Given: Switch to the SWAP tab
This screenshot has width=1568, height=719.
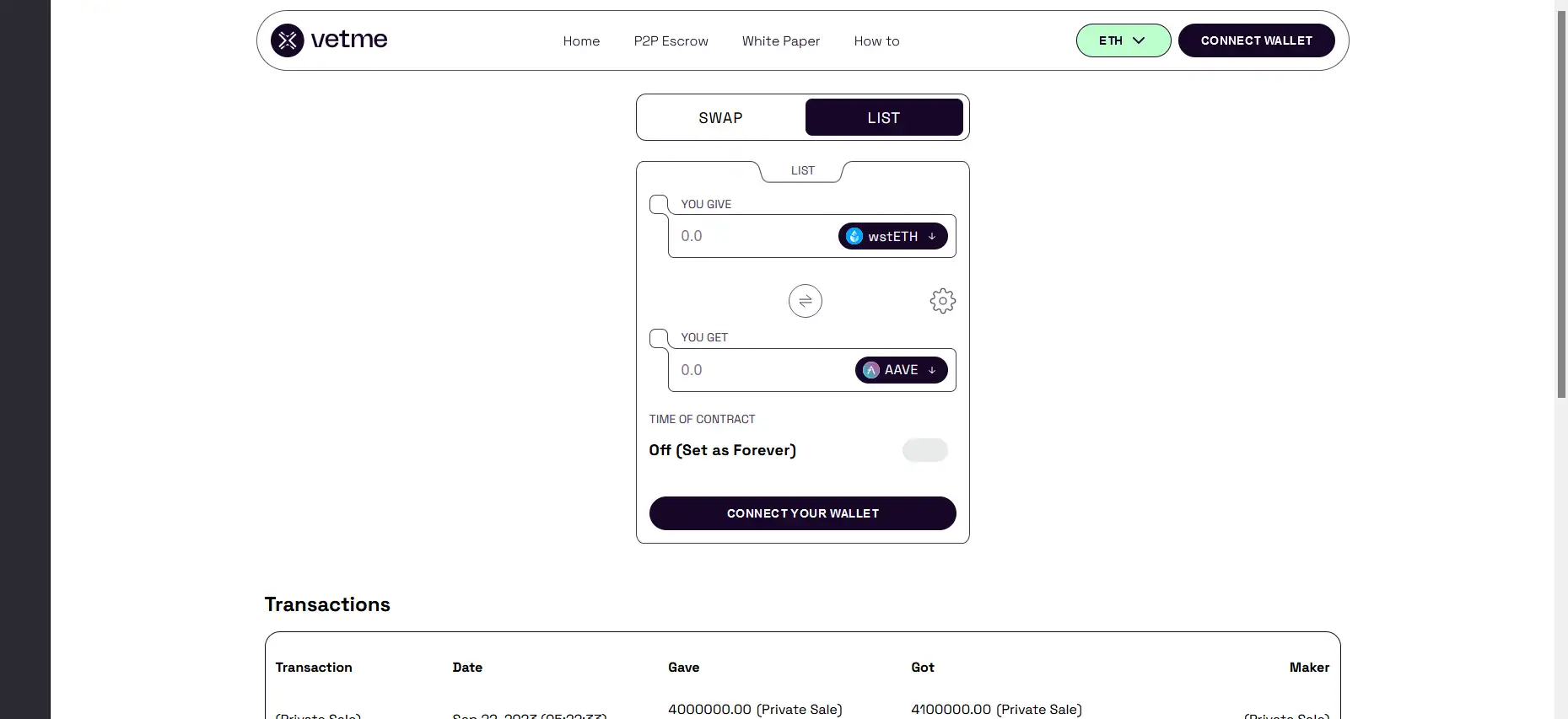Looking at the screenshot, I should (720, 118).
